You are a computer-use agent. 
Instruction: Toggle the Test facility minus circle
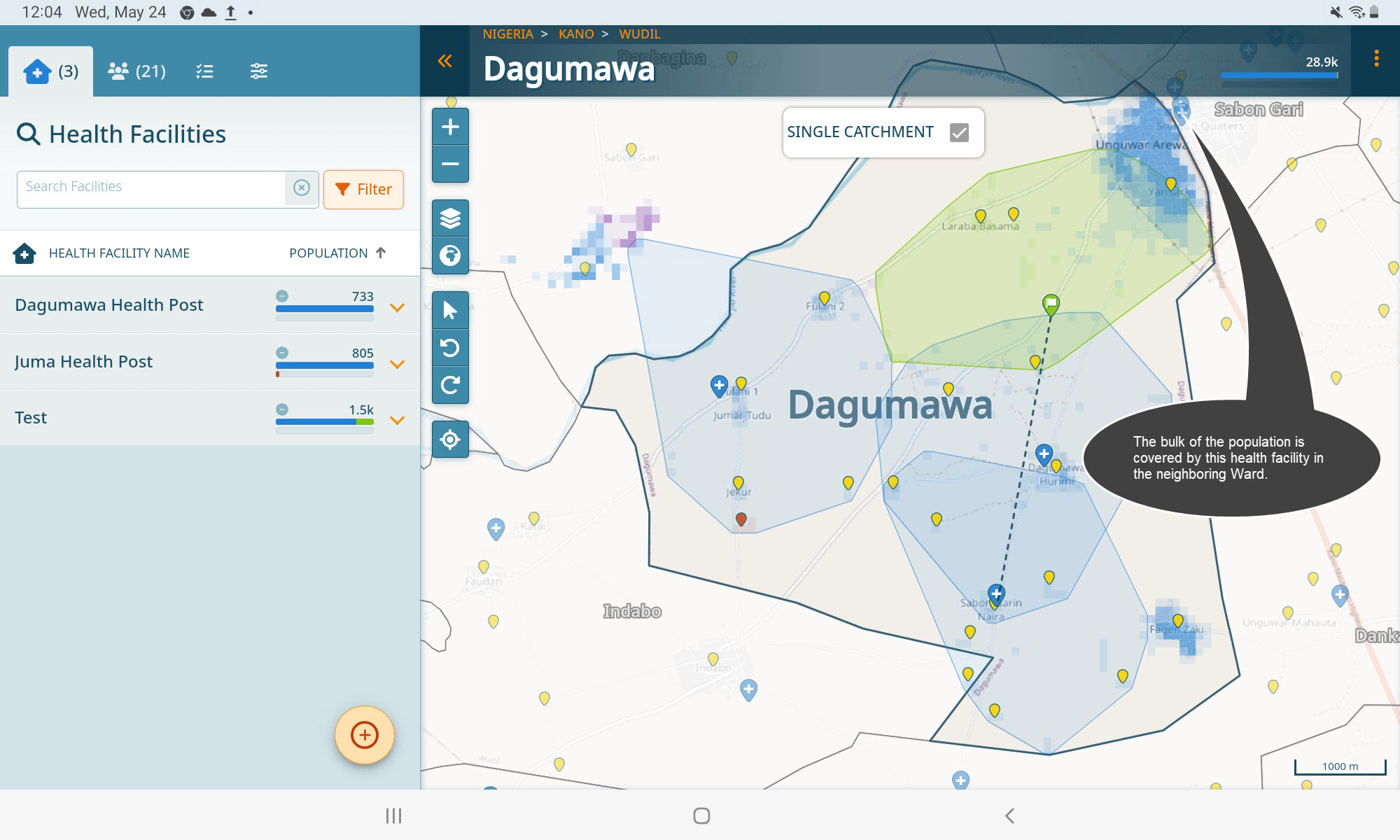click(282, 409)
